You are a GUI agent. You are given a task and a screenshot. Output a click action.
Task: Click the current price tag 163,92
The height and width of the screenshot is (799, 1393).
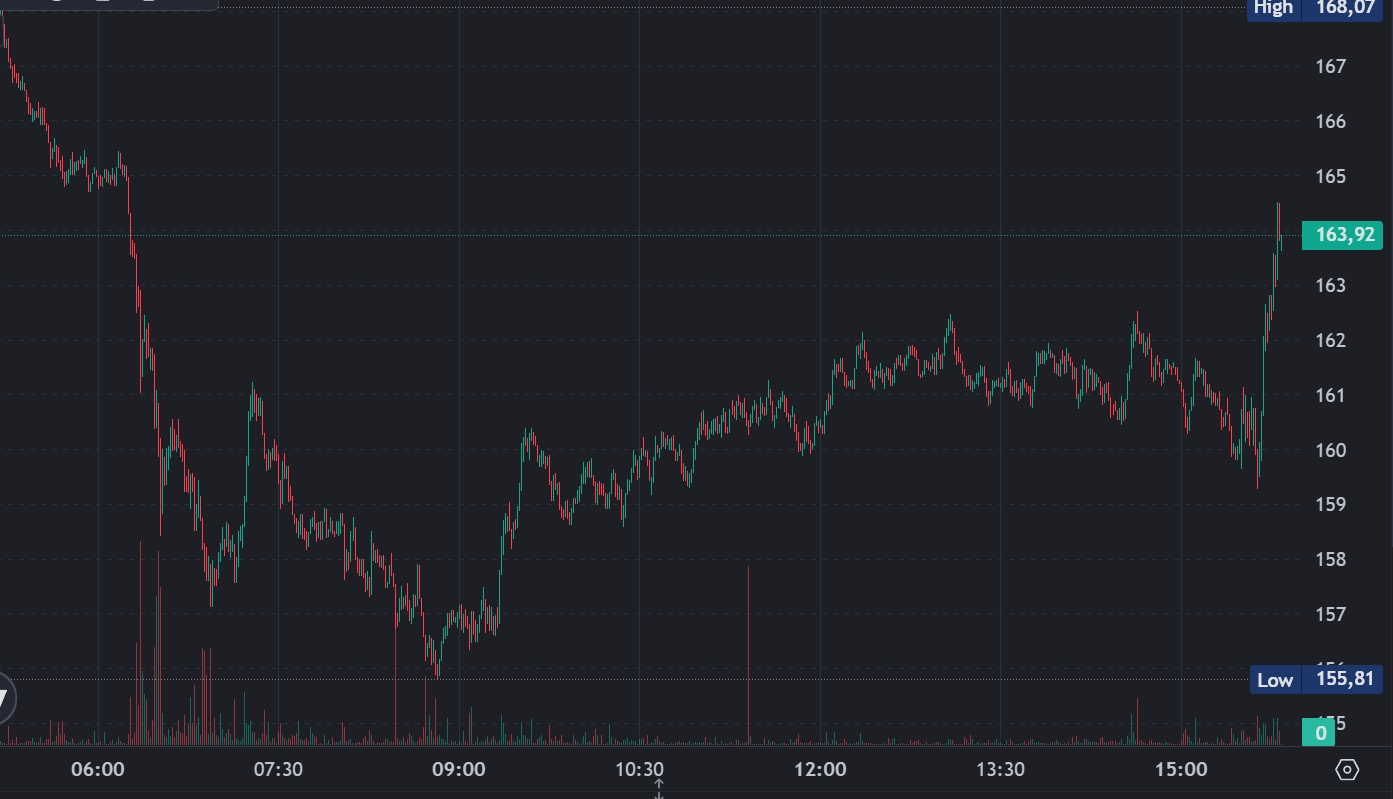(1342, 236)
